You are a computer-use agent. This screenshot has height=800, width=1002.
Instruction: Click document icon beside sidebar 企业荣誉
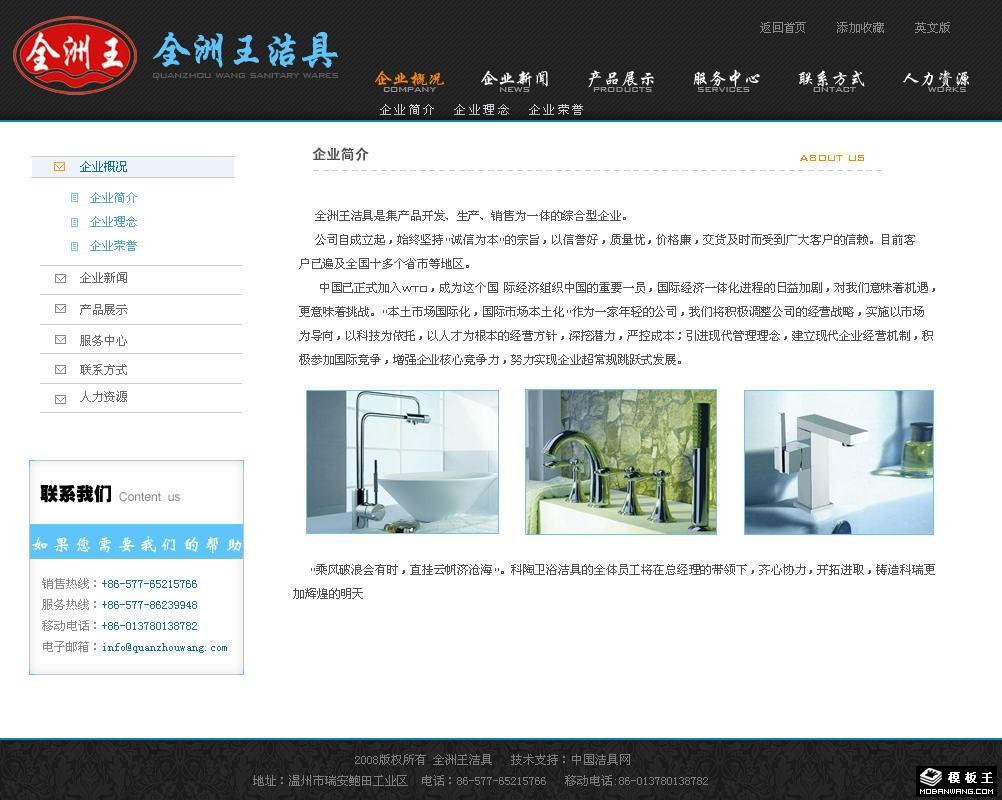point(75,246)
